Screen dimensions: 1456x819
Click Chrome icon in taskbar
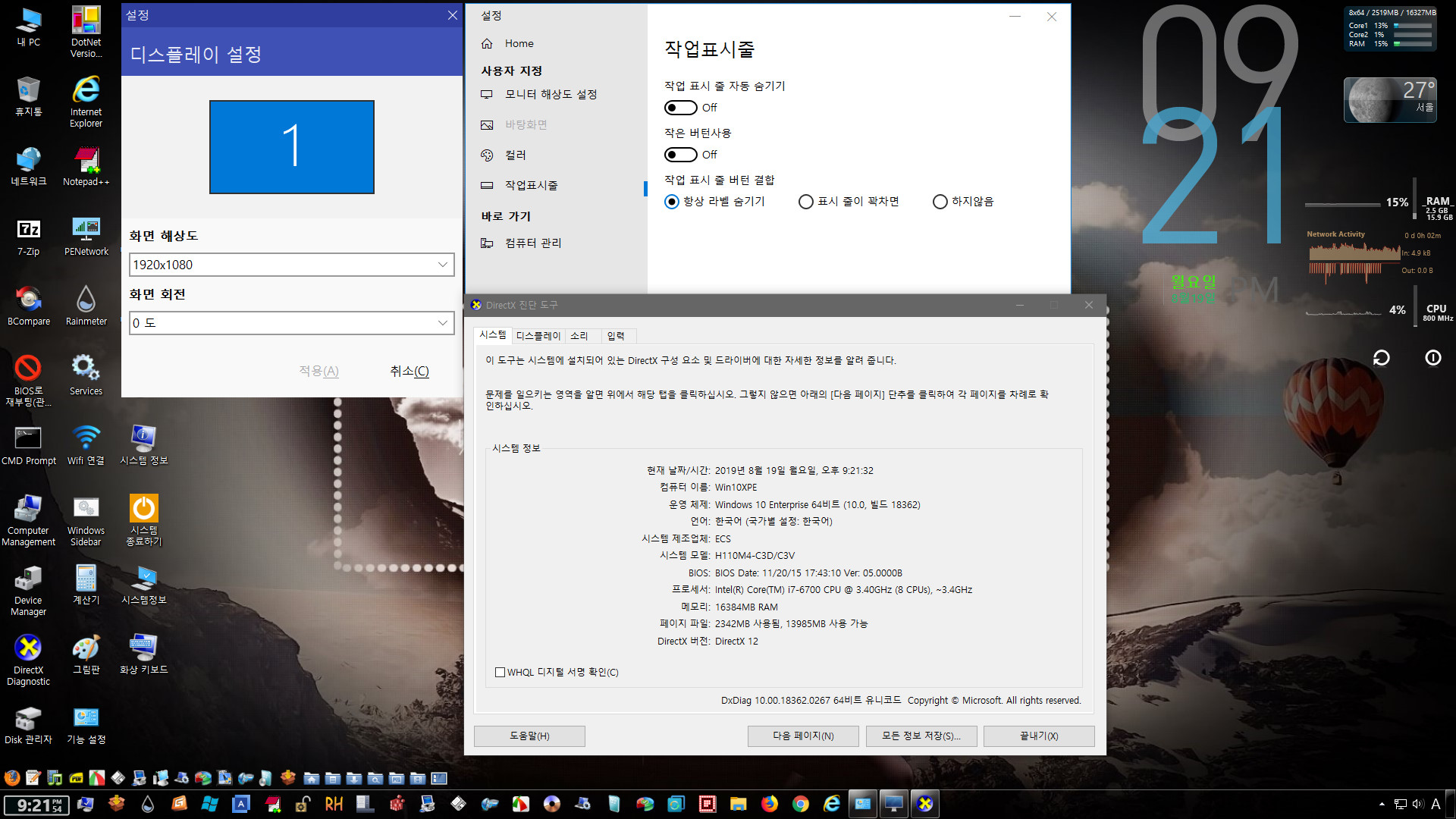pos(801,804)
